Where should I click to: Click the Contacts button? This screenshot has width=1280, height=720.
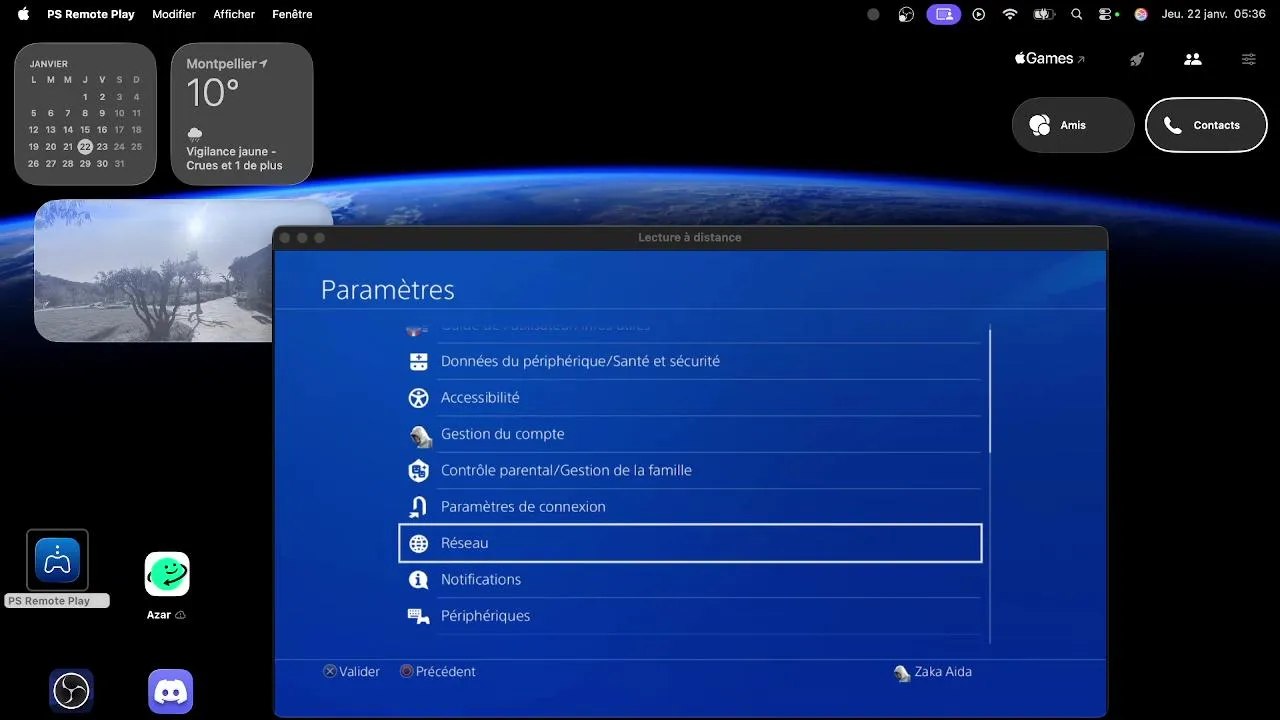coord(1206,125)
